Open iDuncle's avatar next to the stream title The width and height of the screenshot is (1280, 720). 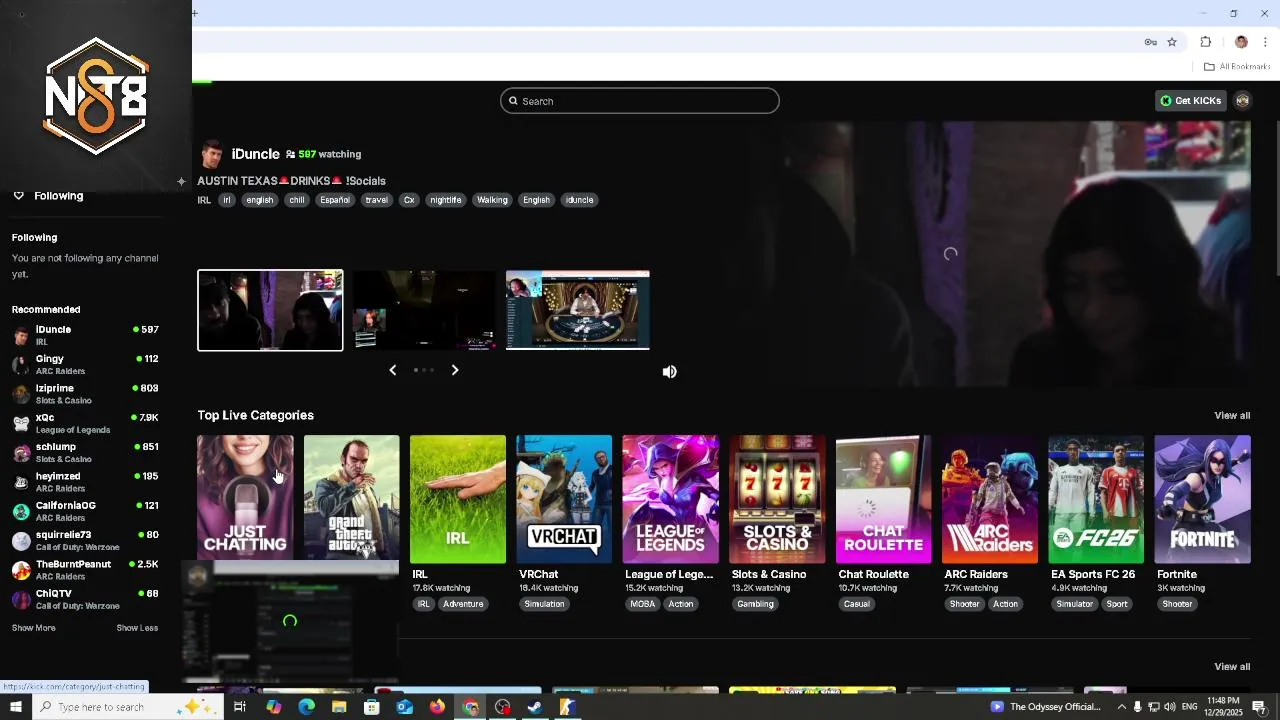click(211, 155)
